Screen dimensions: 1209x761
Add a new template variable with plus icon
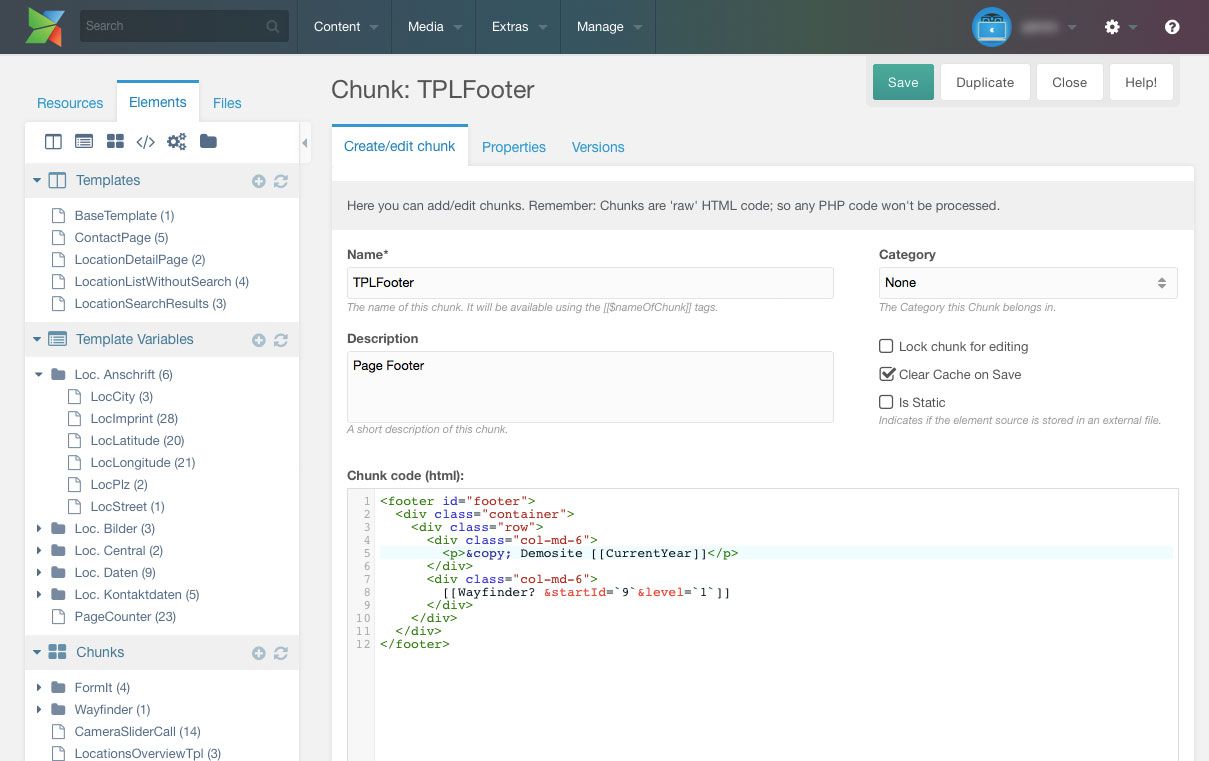(259, 340)
